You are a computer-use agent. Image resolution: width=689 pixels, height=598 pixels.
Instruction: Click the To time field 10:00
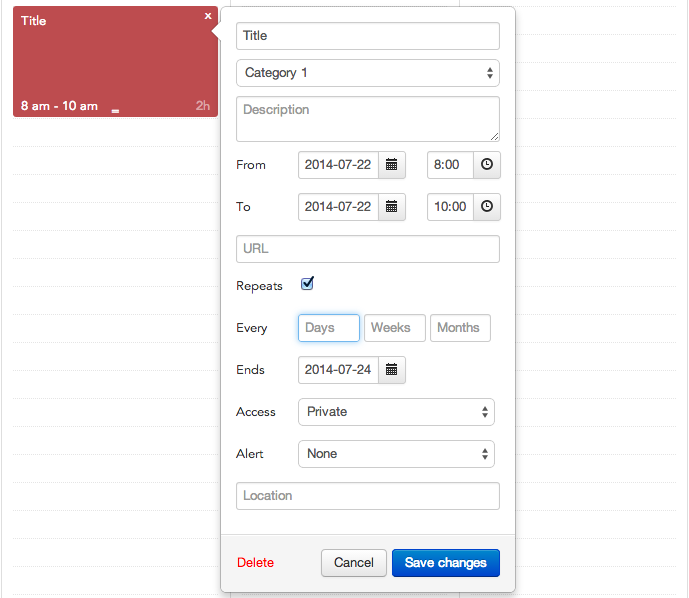450,207
